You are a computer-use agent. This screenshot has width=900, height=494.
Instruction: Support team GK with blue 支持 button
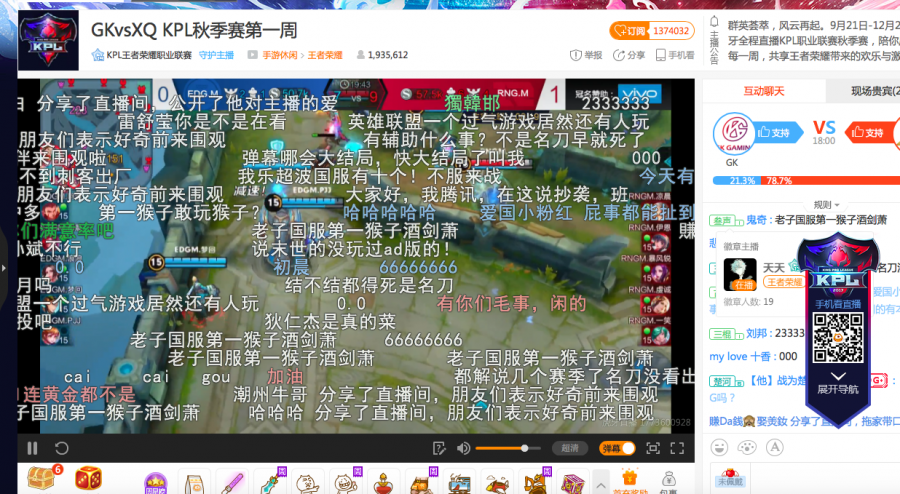pyautogui.click(x=776, y=133)
